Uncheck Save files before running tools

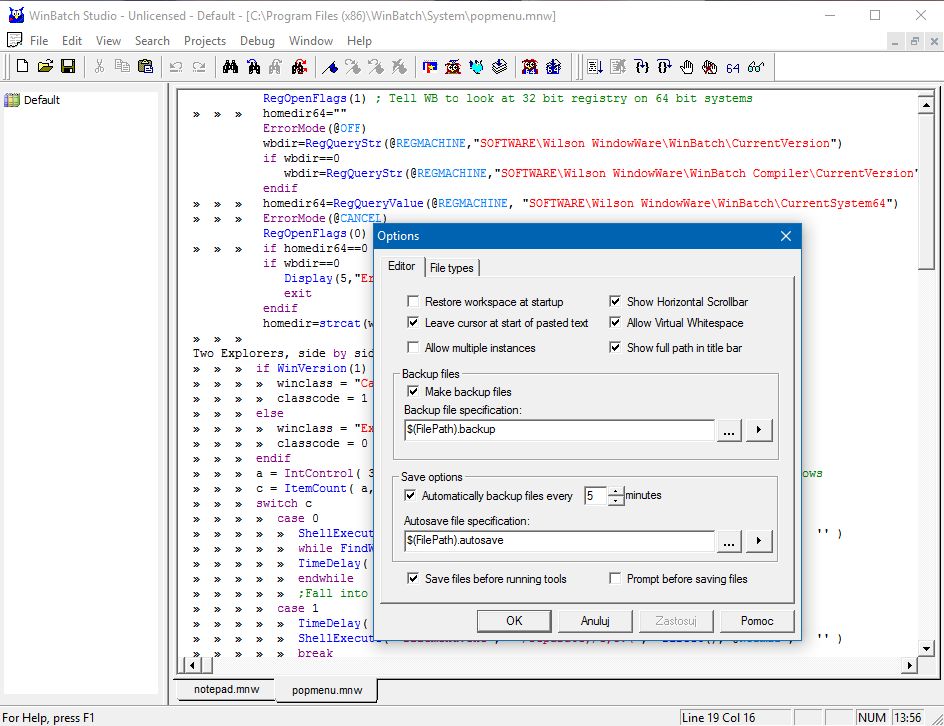(x=413, y=579)
